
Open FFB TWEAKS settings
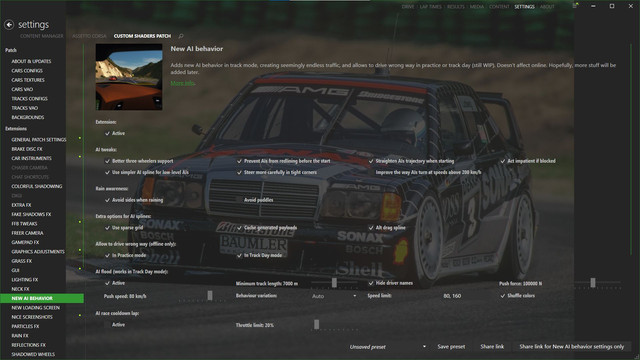[24, 224]
